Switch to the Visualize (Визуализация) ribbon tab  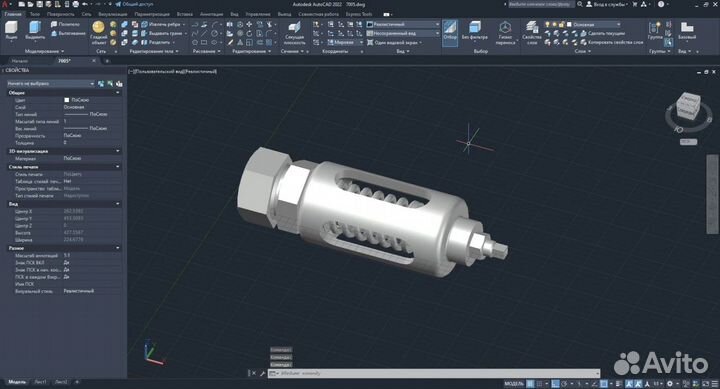click(x=112, y=14)
